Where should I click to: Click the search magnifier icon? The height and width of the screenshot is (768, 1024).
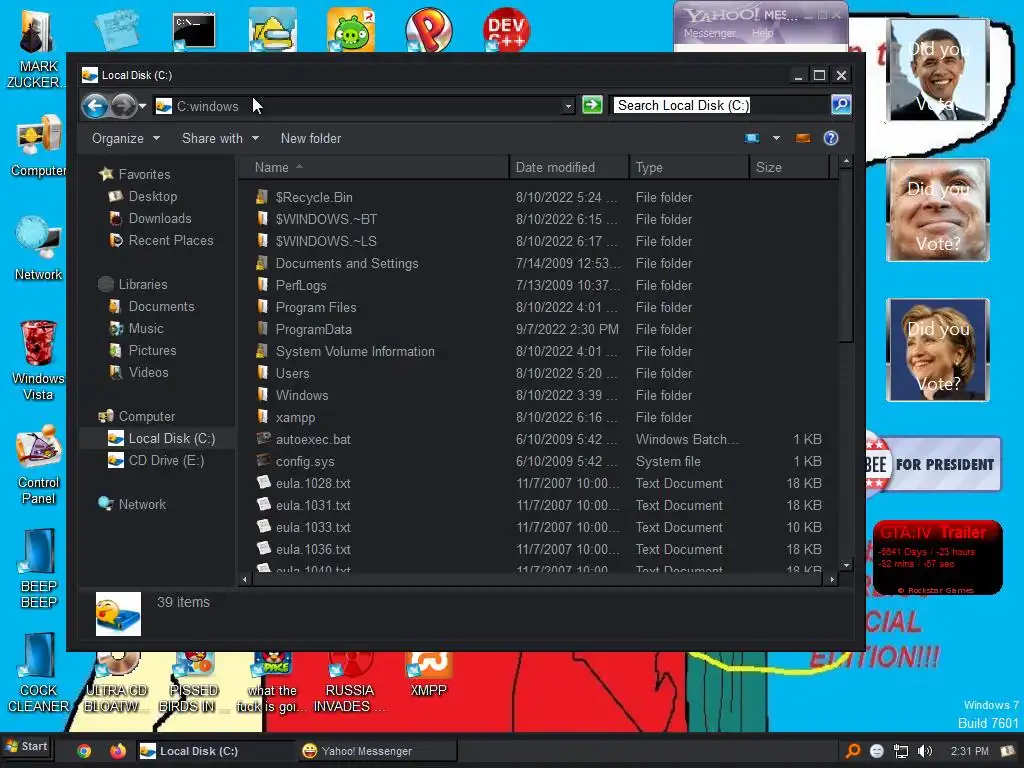click(x=841, y=104)
